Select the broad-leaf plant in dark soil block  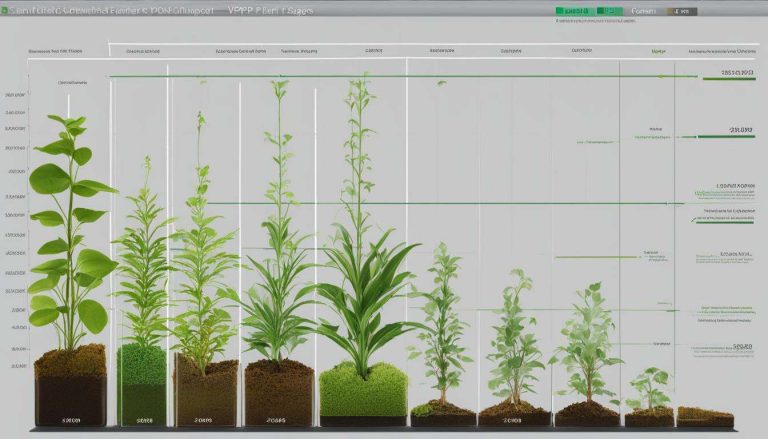pyautogui.click(x=70, y=235)
